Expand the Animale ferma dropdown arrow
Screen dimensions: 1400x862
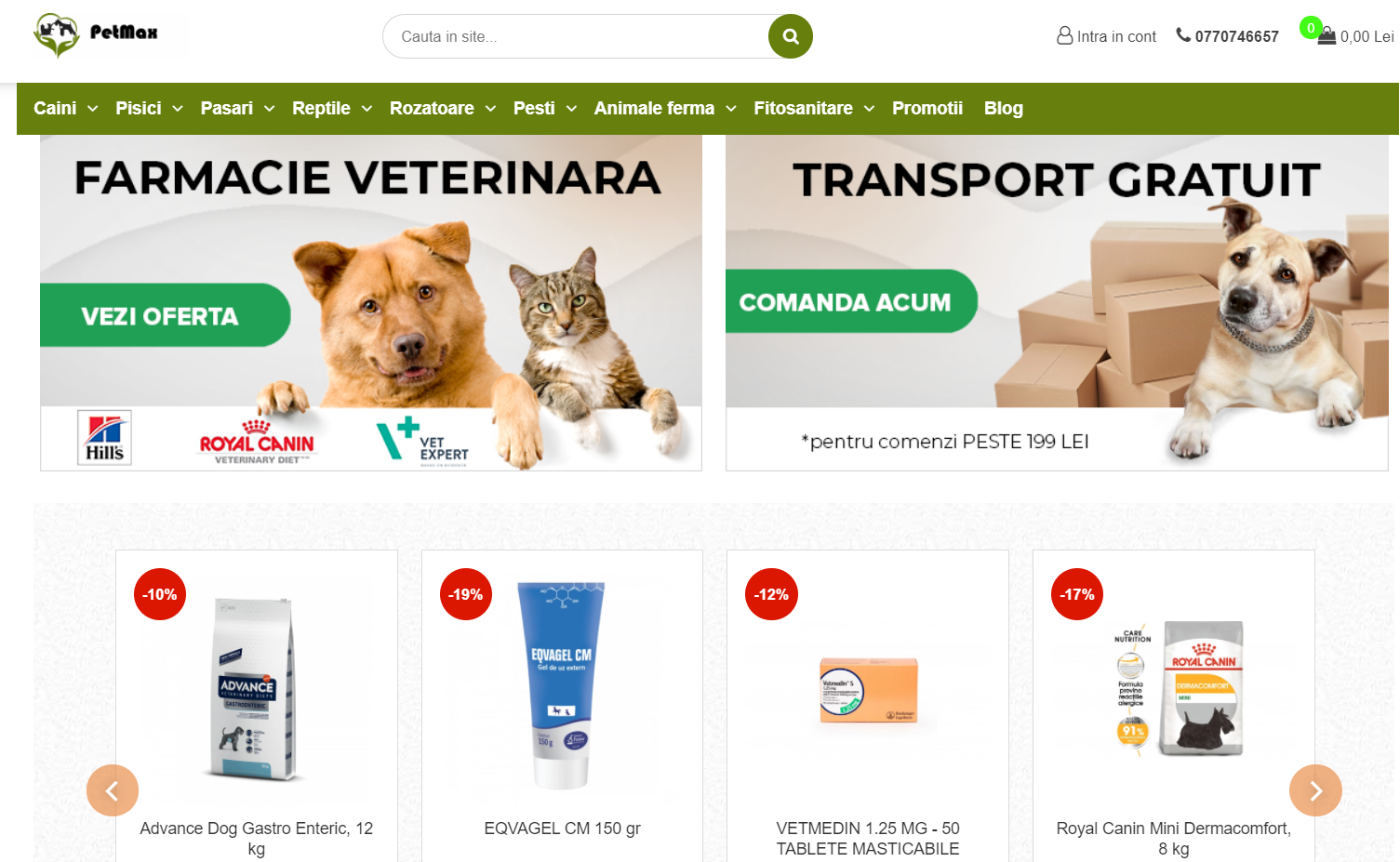(731, 109)
